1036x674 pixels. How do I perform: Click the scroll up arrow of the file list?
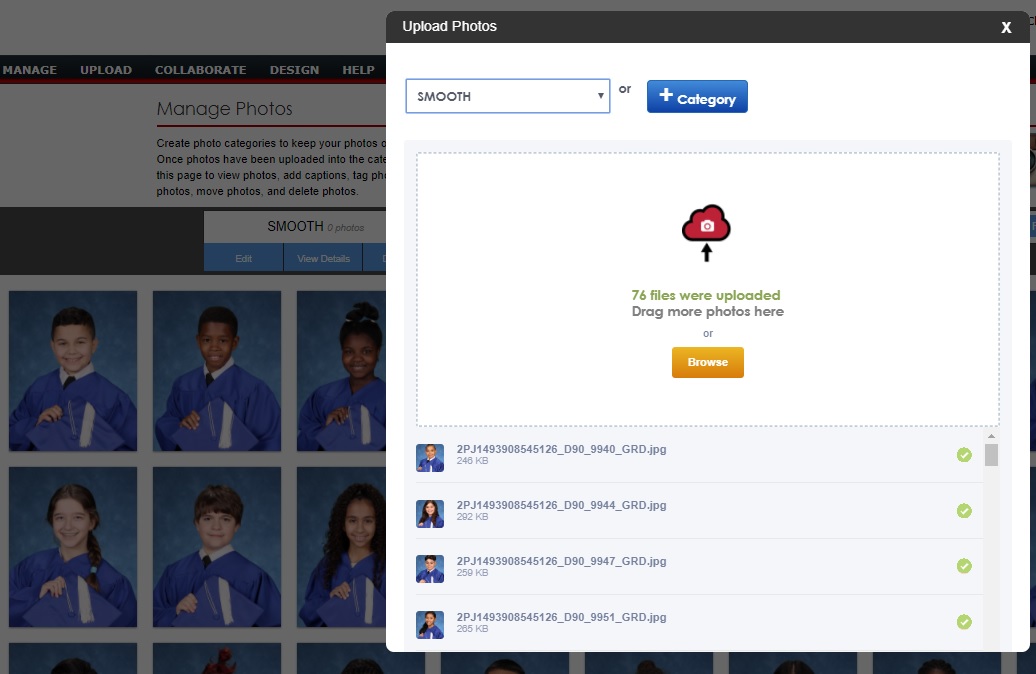(x=991, y=436)
